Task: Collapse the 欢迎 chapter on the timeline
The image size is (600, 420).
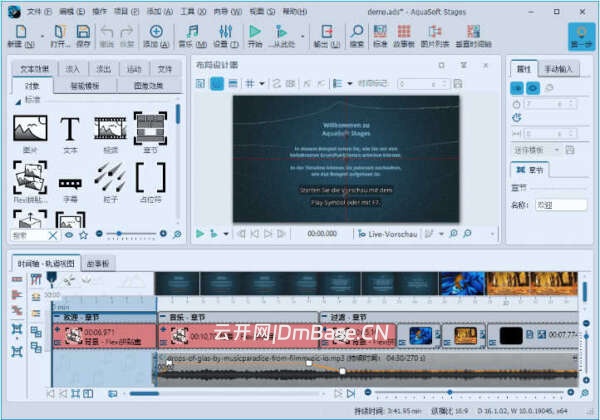Action: [57, 316]
